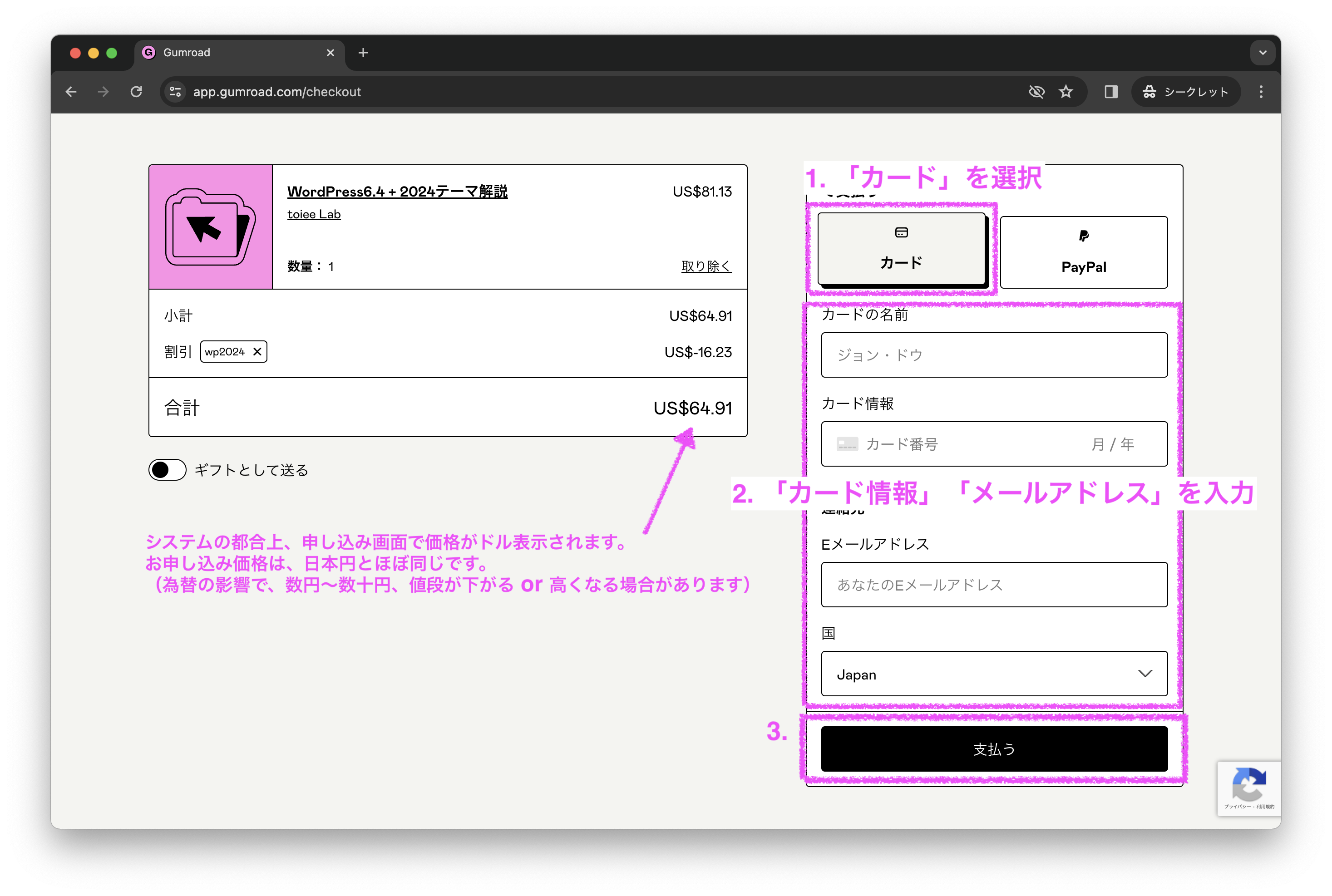The image size is (1332, 896).
Task: Click the 数量：1 quantity text
Action: [310, 266]
